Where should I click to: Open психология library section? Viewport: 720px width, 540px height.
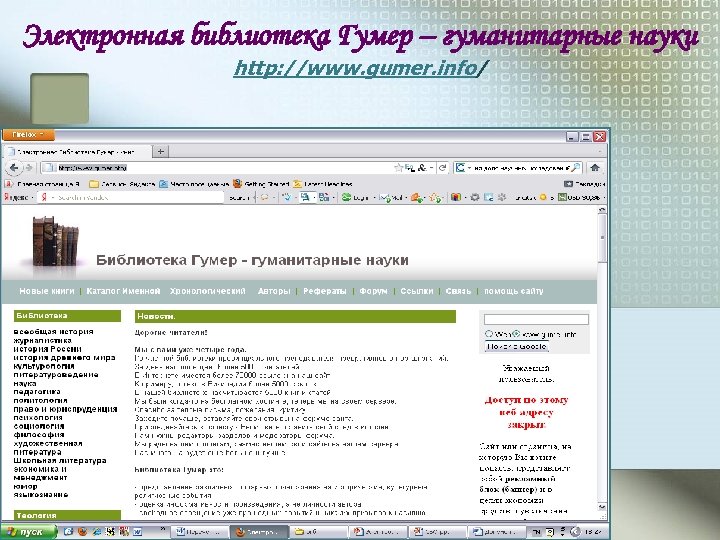pos(38,418)
